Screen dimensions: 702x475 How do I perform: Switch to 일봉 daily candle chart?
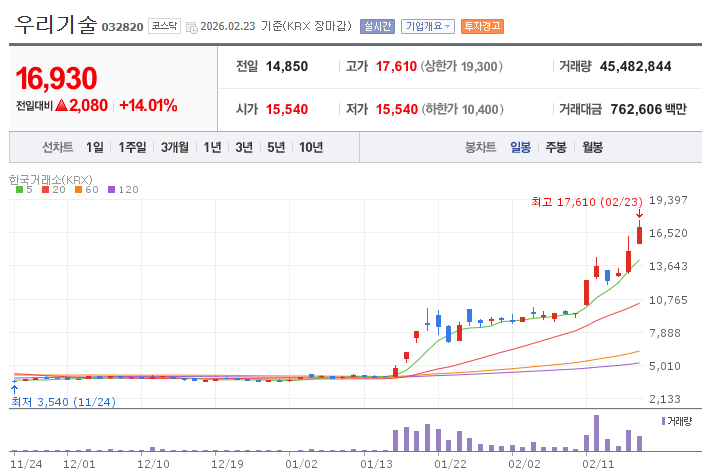520,147
